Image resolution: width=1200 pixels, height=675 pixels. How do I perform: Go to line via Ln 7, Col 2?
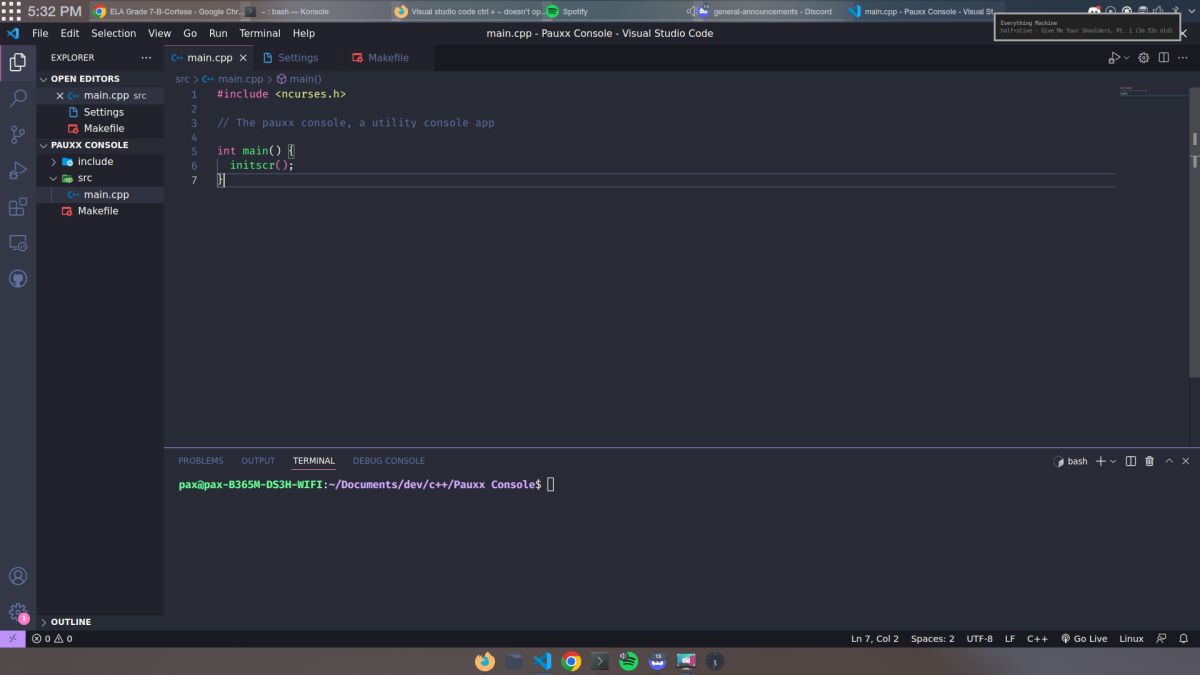pos(875,639)
